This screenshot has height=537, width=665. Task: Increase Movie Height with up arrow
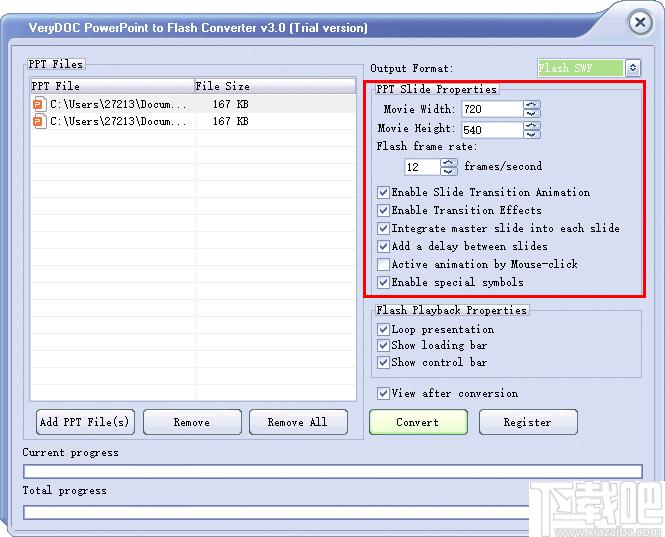click(532, 126)
